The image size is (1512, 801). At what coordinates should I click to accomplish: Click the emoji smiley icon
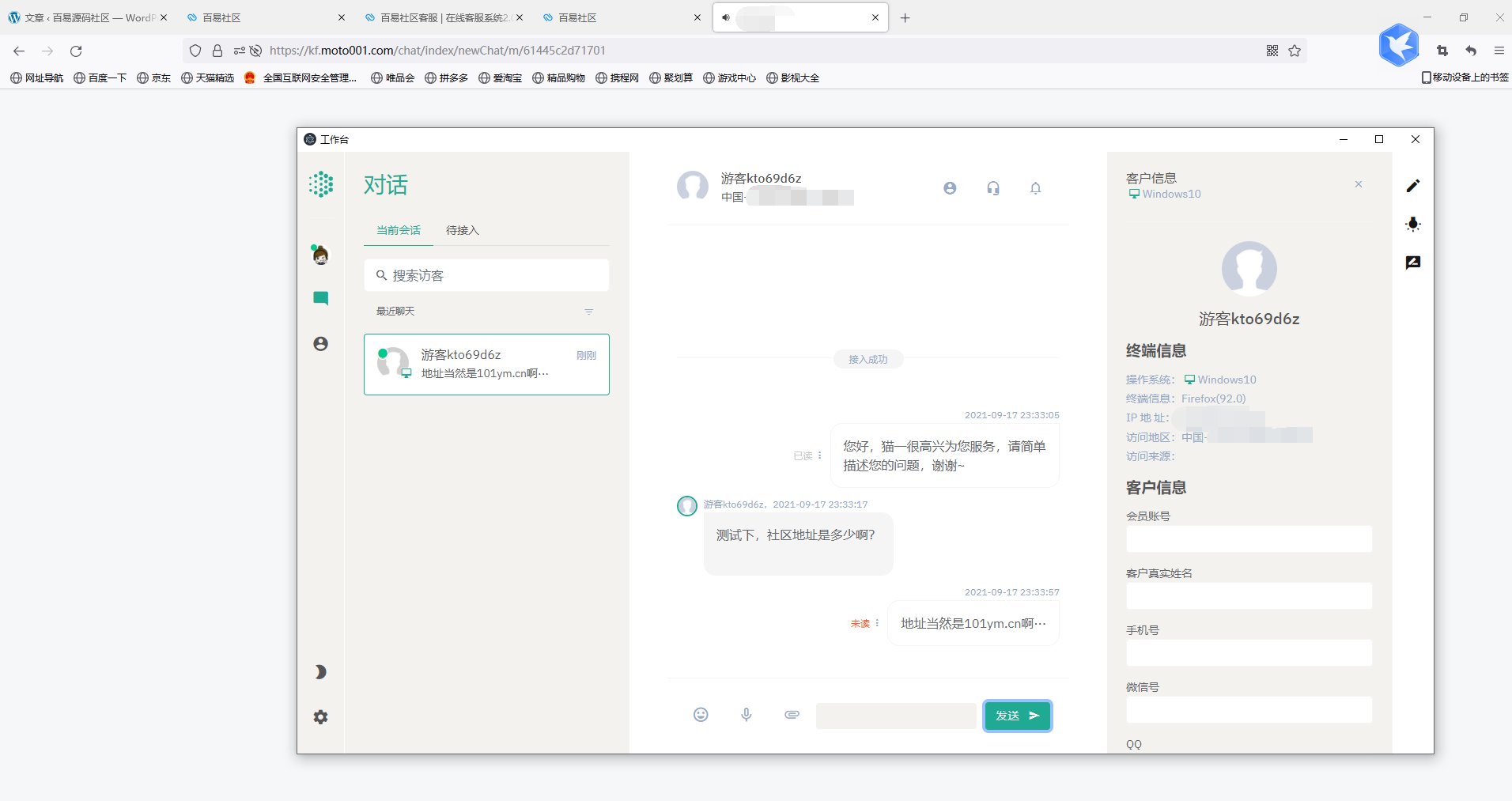pos(701,715)
